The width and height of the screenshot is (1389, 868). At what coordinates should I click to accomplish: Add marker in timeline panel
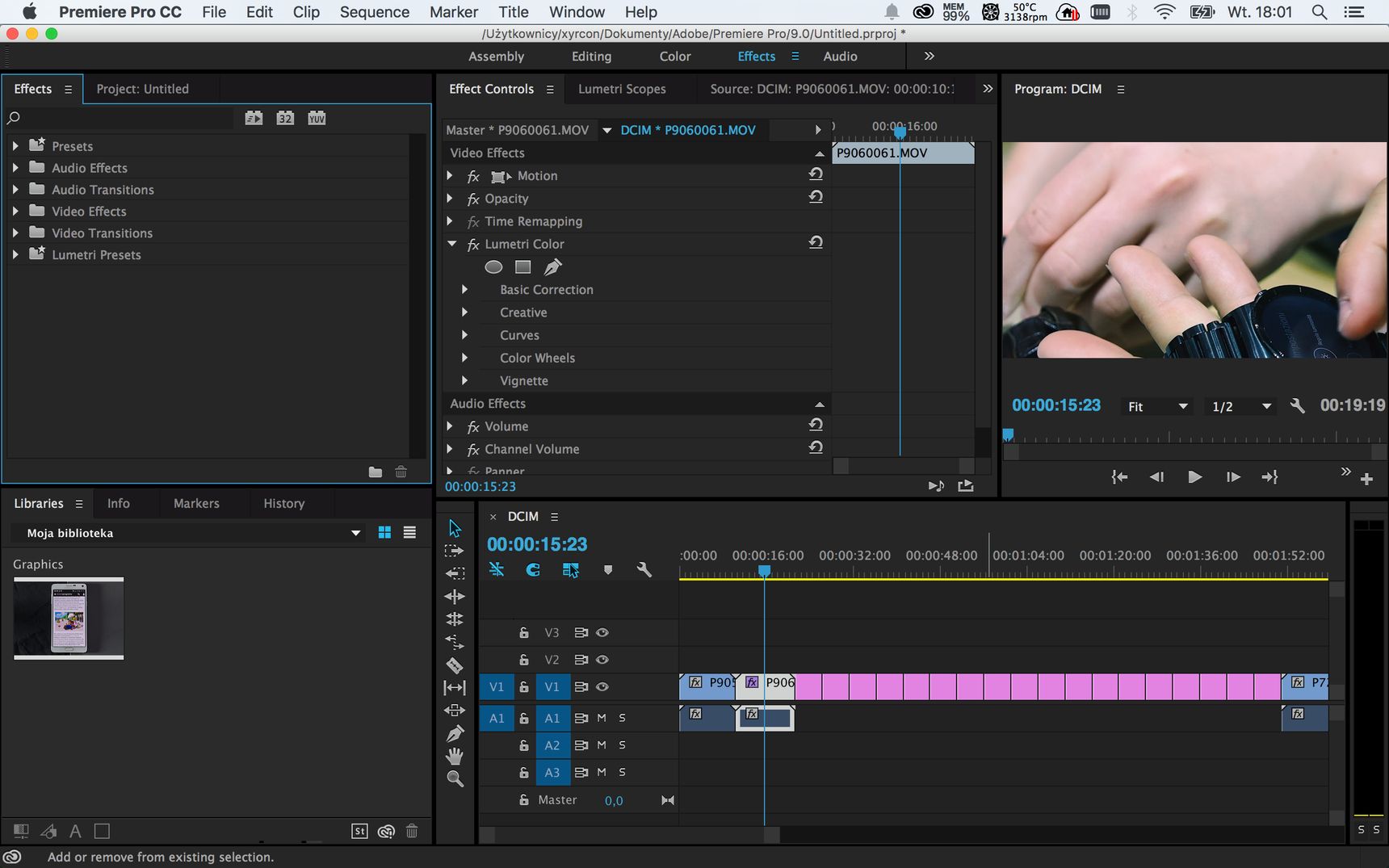coord(608,570)
